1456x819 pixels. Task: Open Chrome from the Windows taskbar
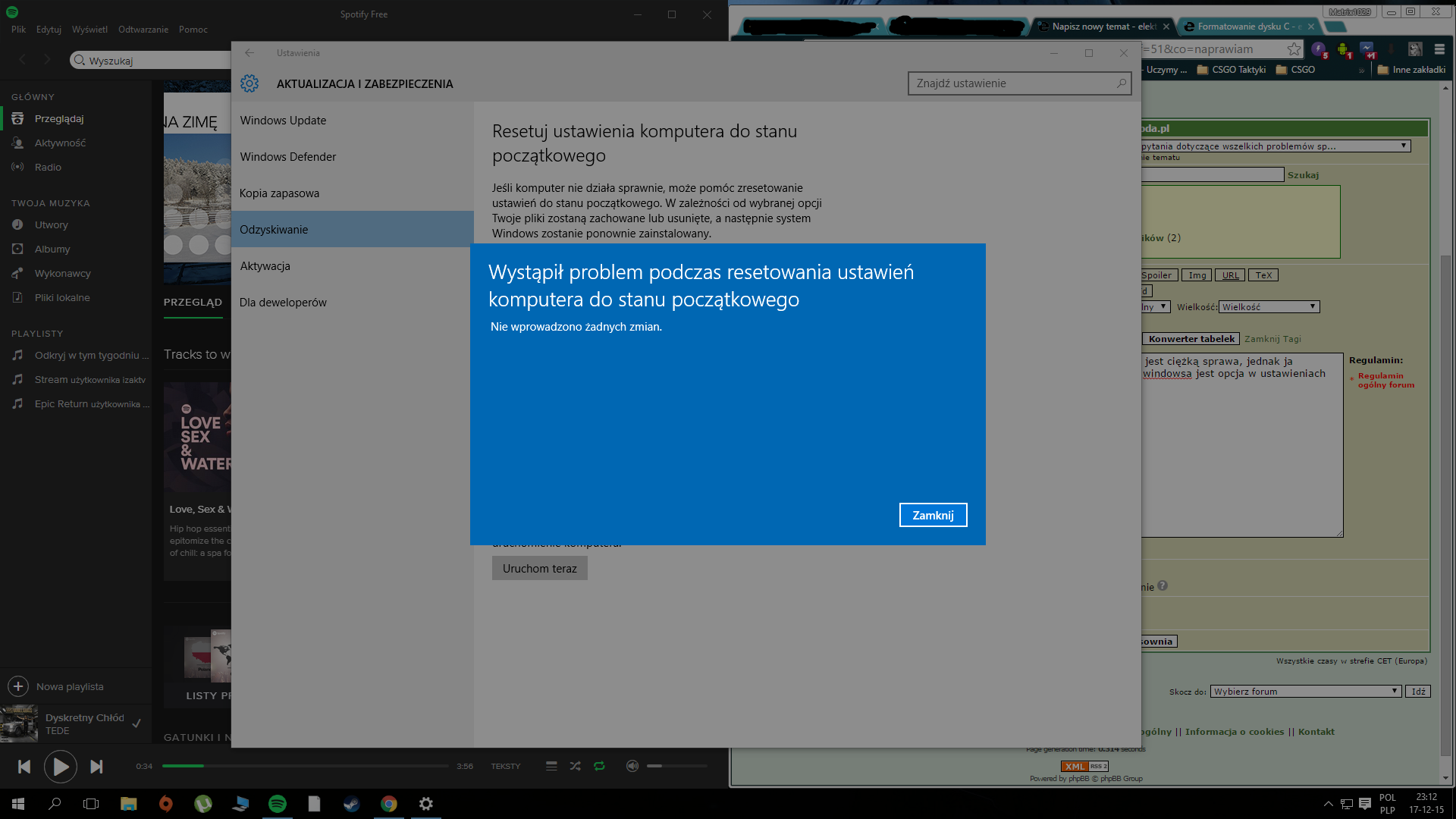pos(389,804)
